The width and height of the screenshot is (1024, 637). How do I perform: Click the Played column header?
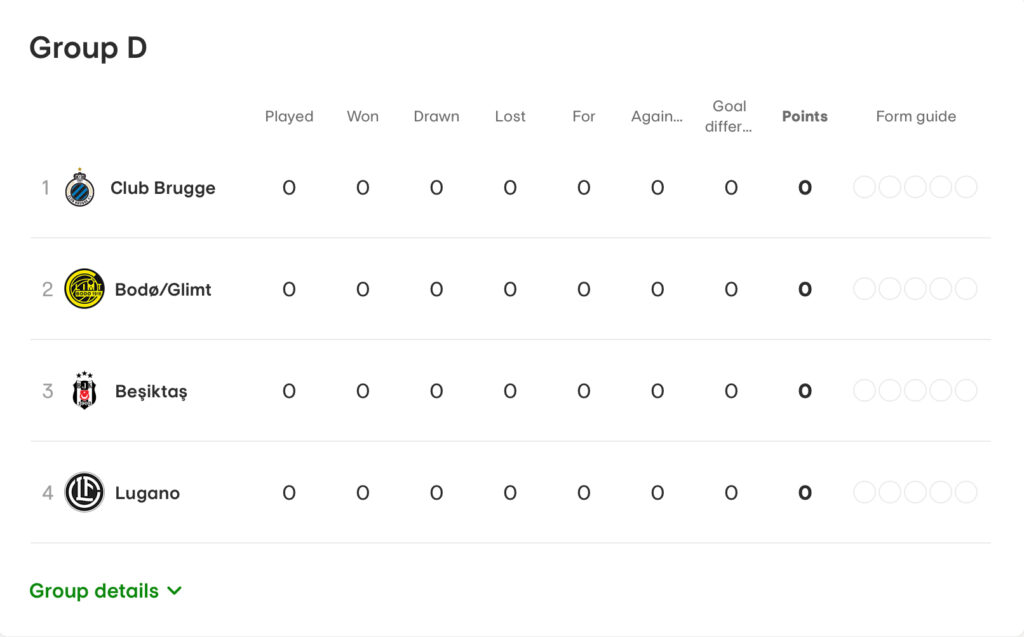tap(289, 116)
